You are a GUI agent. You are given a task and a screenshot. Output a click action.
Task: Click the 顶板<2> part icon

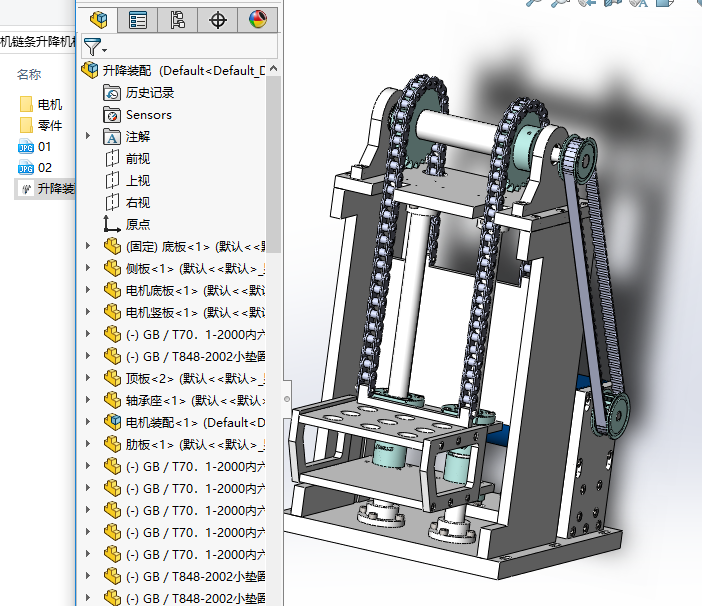(x=112, y=379)
